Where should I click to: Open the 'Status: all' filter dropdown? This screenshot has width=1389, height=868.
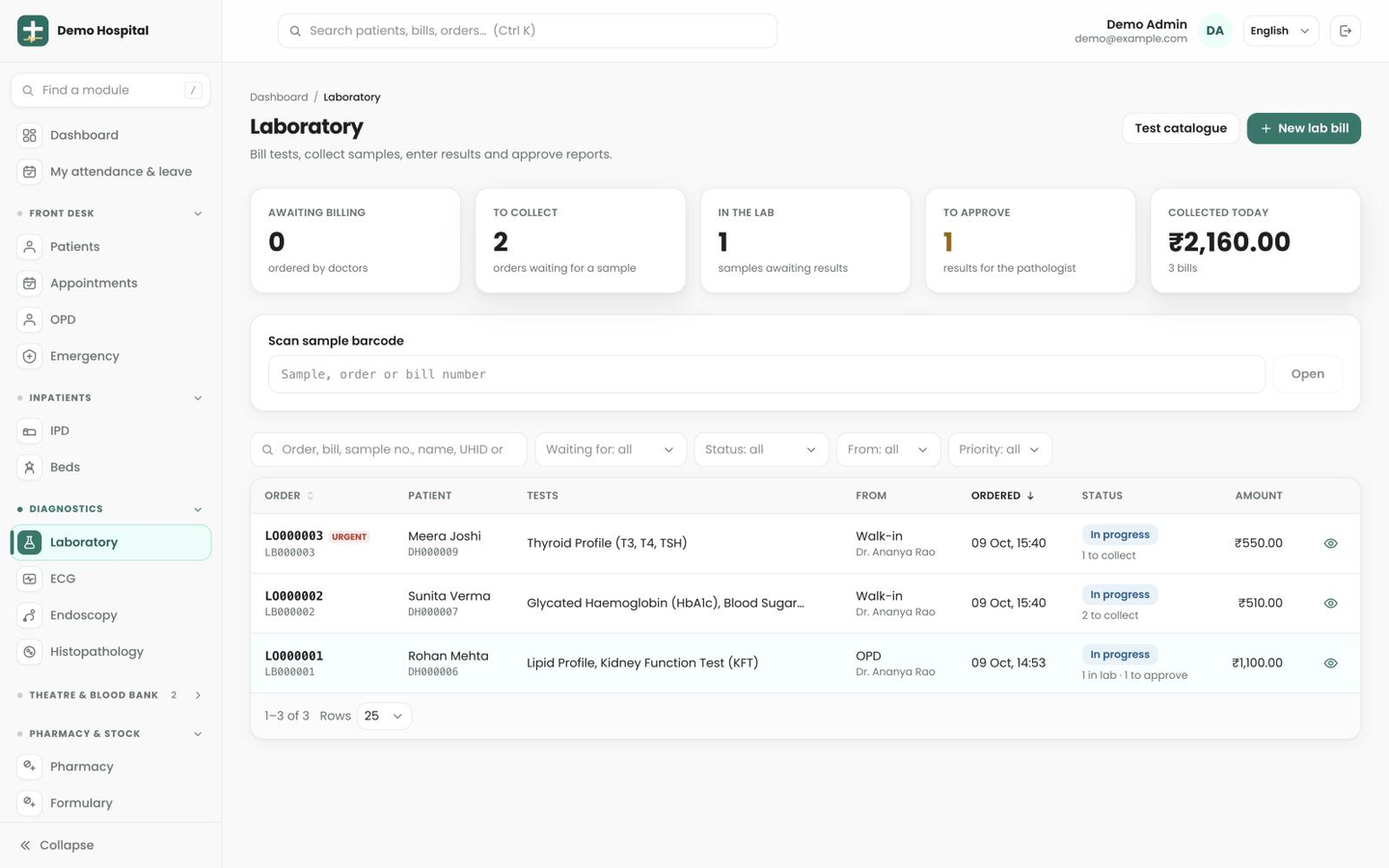[761, 449]
